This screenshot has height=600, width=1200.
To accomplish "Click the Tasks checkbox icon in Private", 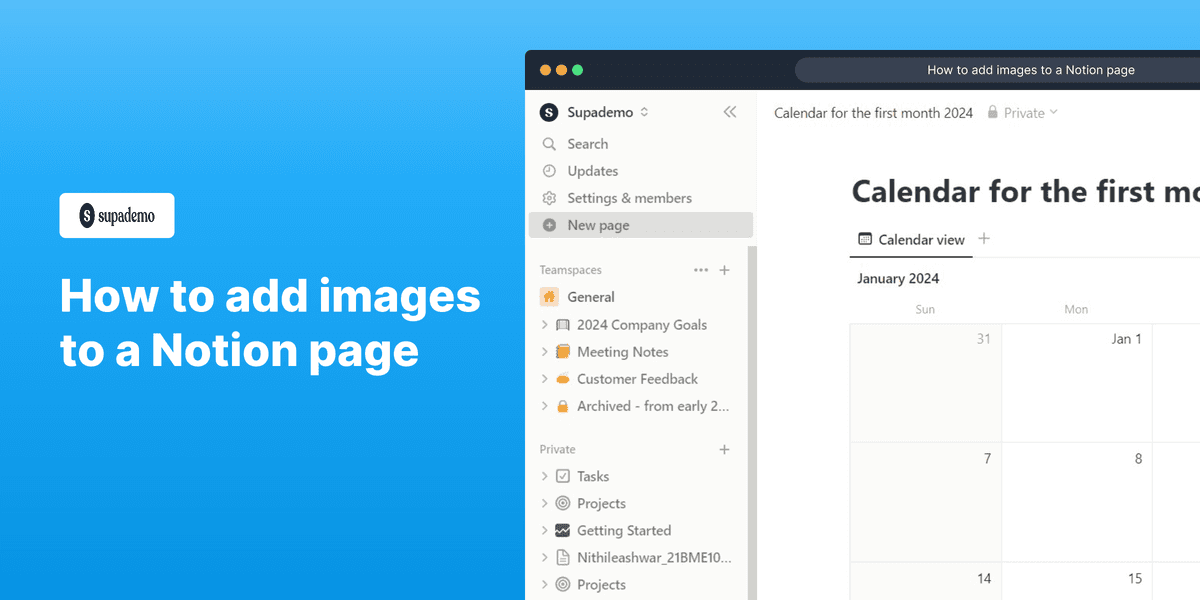I will pyautogui.click(x=563, y=476).
